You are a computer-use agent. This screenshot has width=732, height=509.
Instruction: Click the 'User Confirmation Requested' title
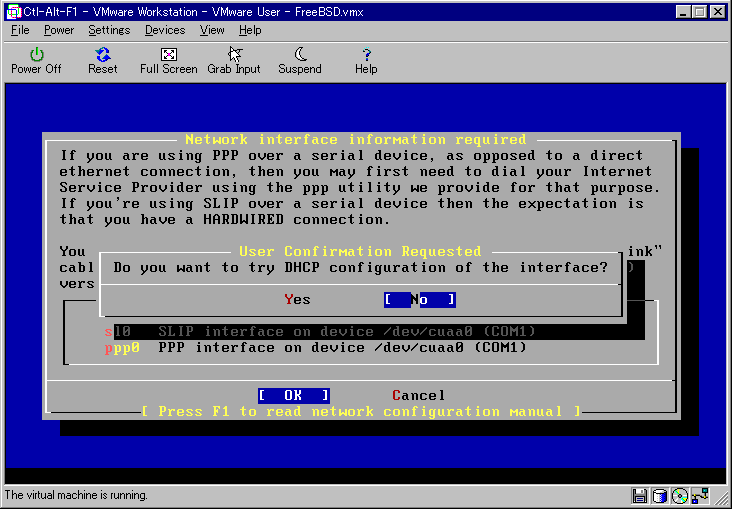click(x=360, y=251)
